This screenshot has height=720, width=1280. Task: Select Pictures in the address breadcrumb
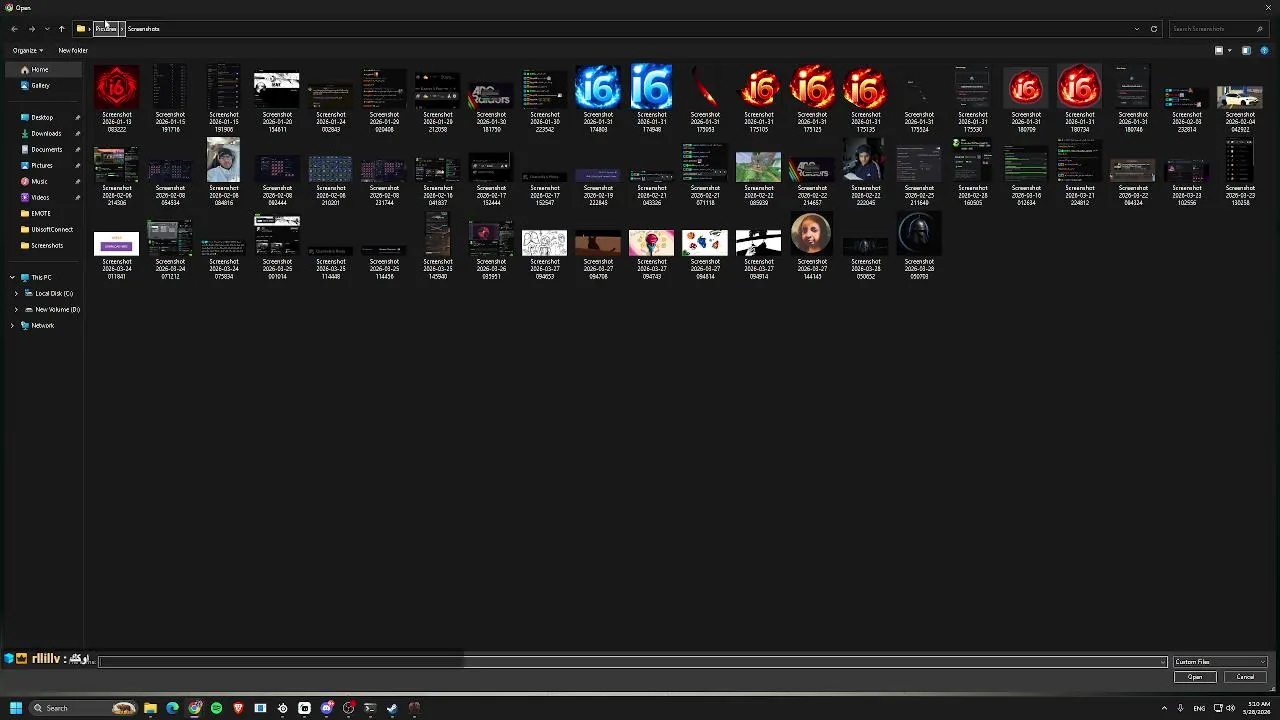pos(106,29)
